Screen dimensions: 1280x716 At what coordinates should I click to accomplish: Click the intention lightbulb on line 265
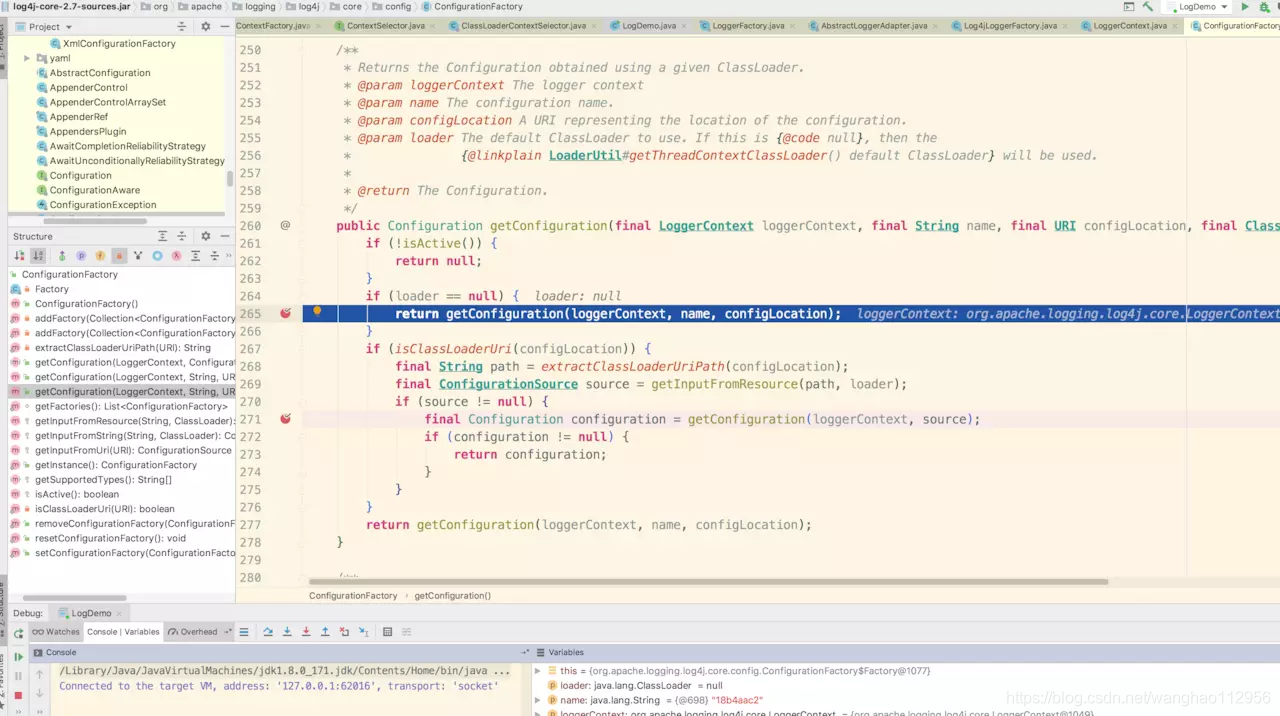pos(317,312)
